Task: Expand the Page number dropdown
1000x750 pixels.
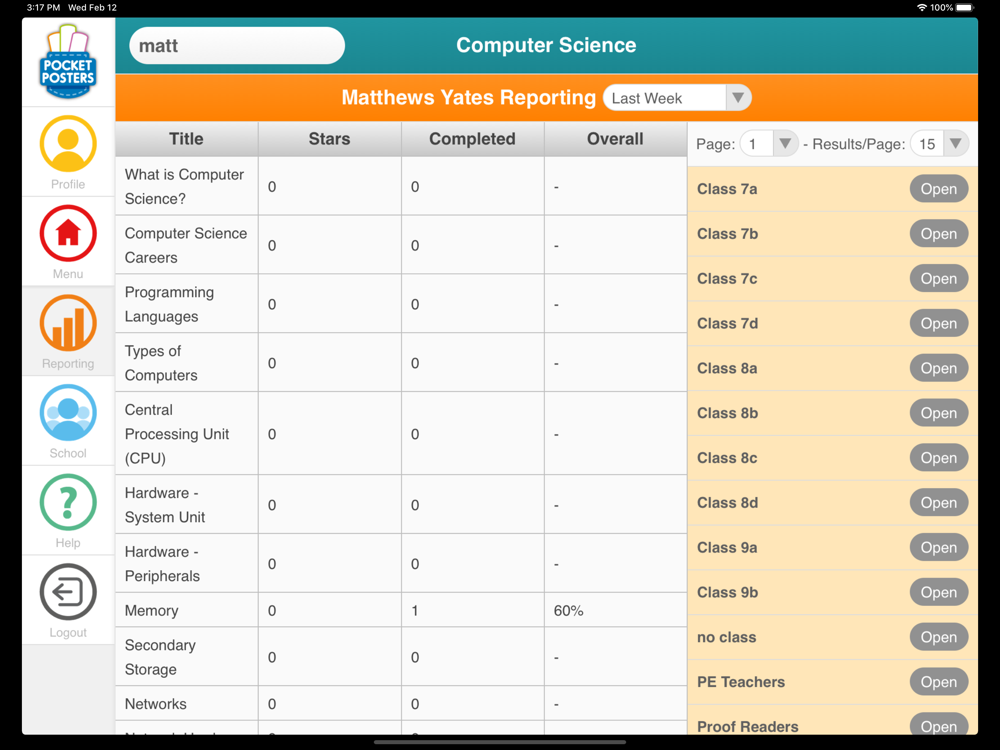Action: pos(768,144)
